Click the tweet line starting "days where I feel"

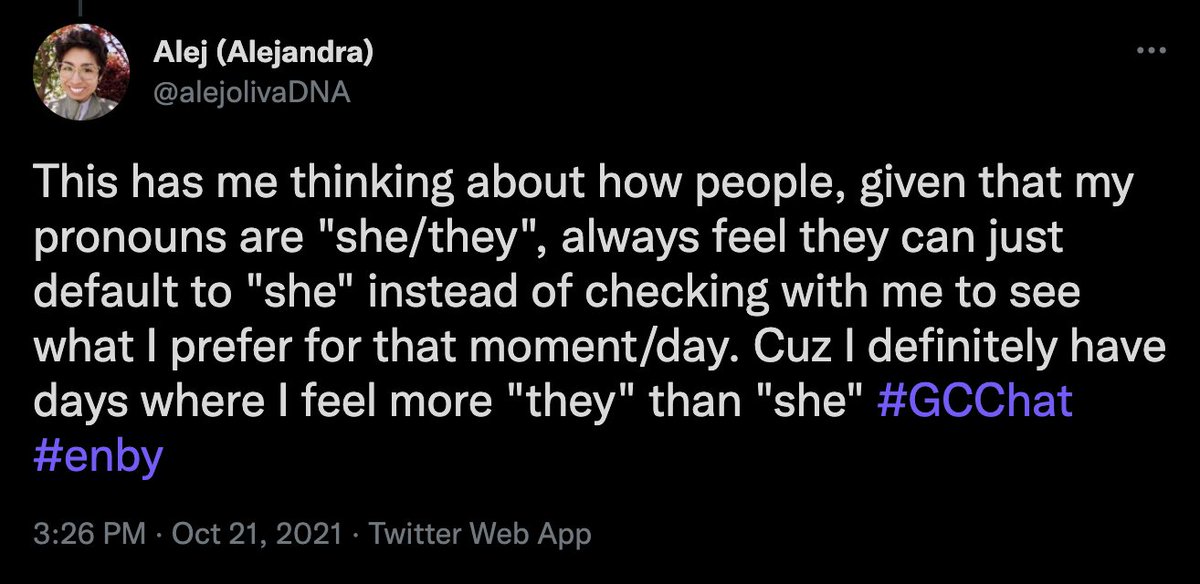(553, 402)
